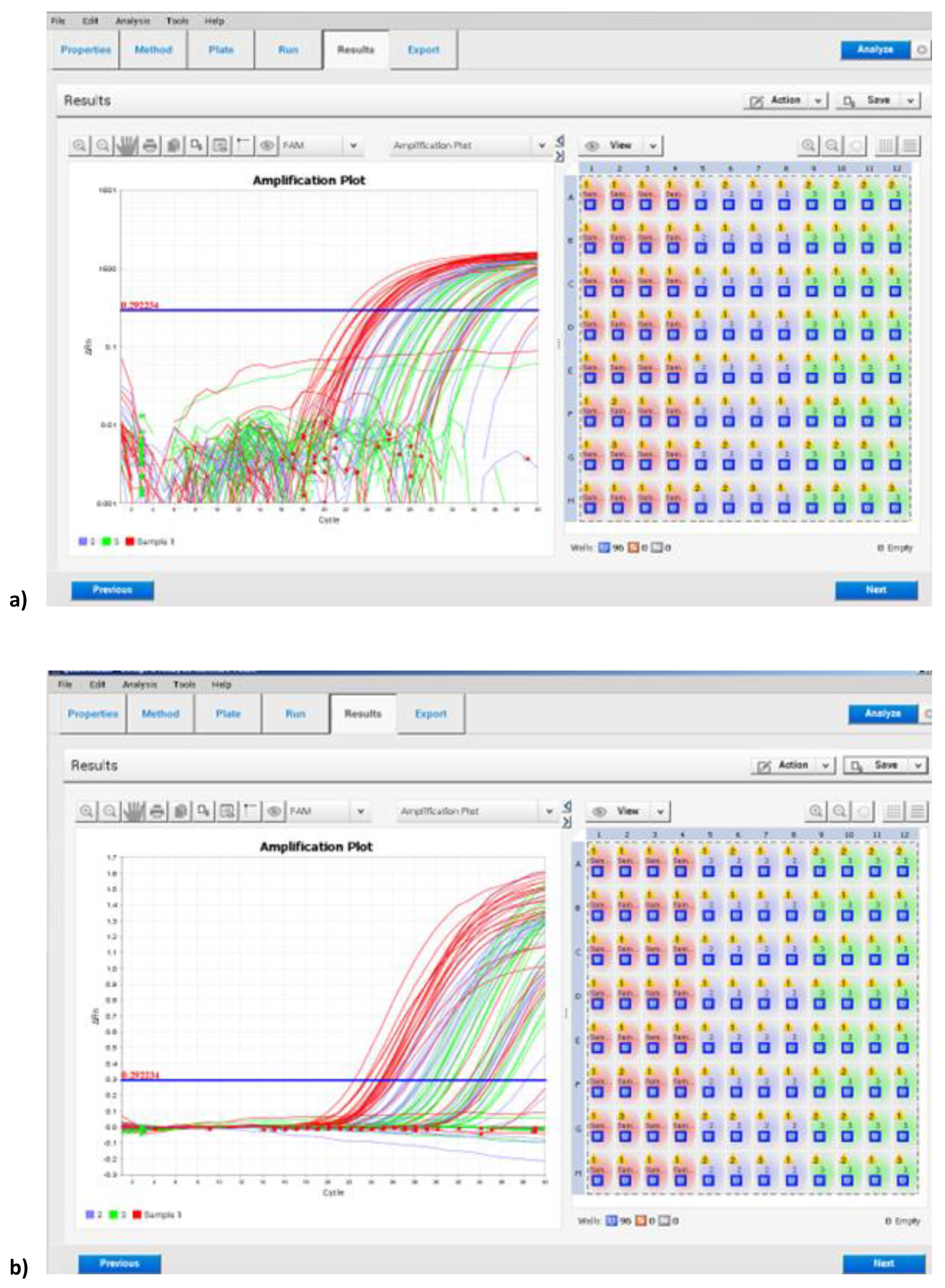This screenshot has width=945, height=1288.
Task: Toggle the eye icon next to View button
Action: point(592,146)
